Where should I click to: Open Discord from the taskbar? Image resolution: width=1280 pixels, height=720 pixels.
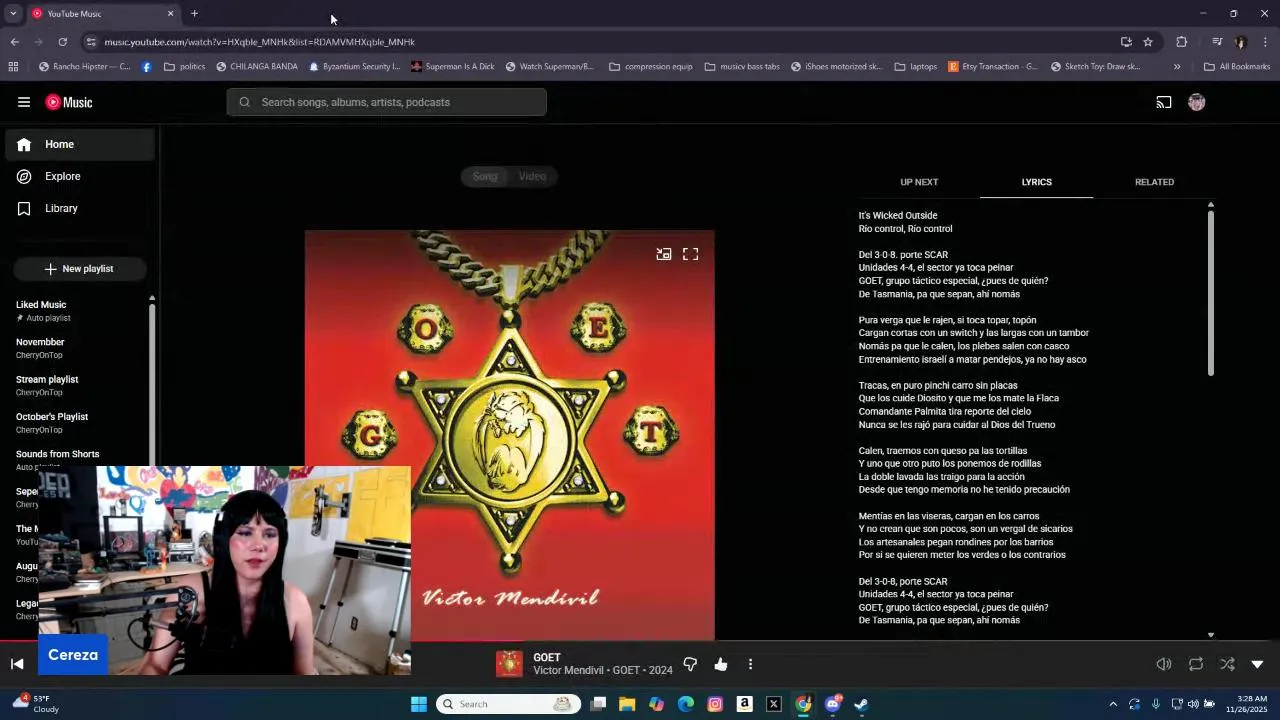(x=833, y=704)
